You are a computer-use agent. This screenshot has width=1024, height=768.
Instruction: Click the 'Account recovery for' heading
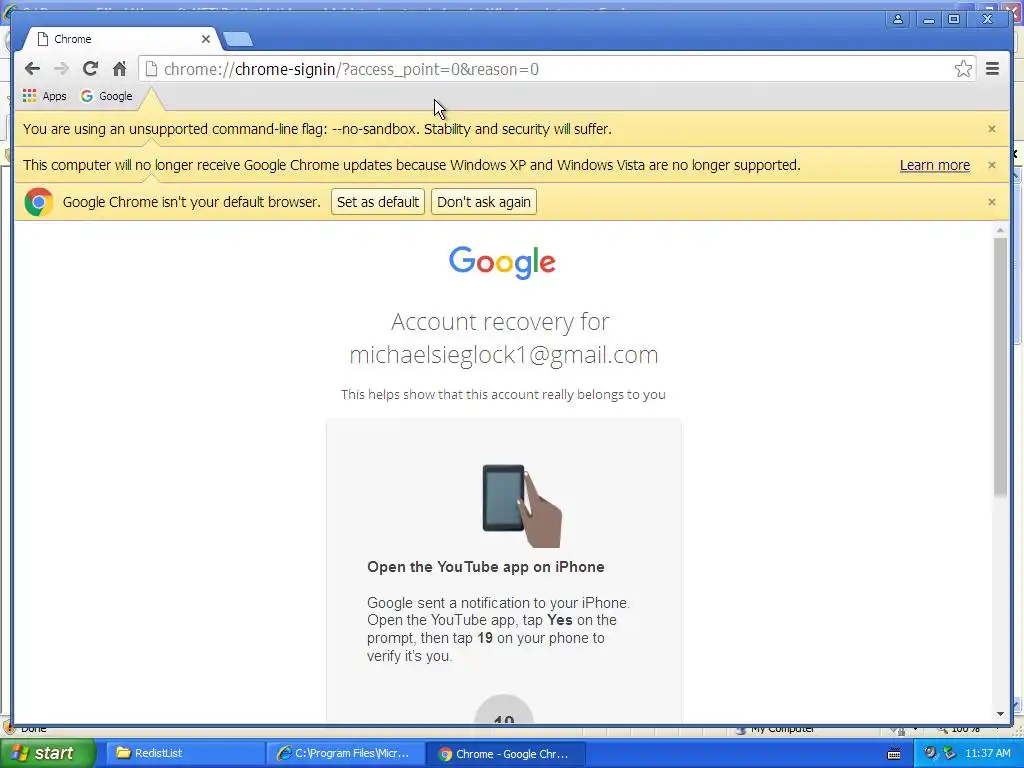pyautogui.click(x=500, y=321)
